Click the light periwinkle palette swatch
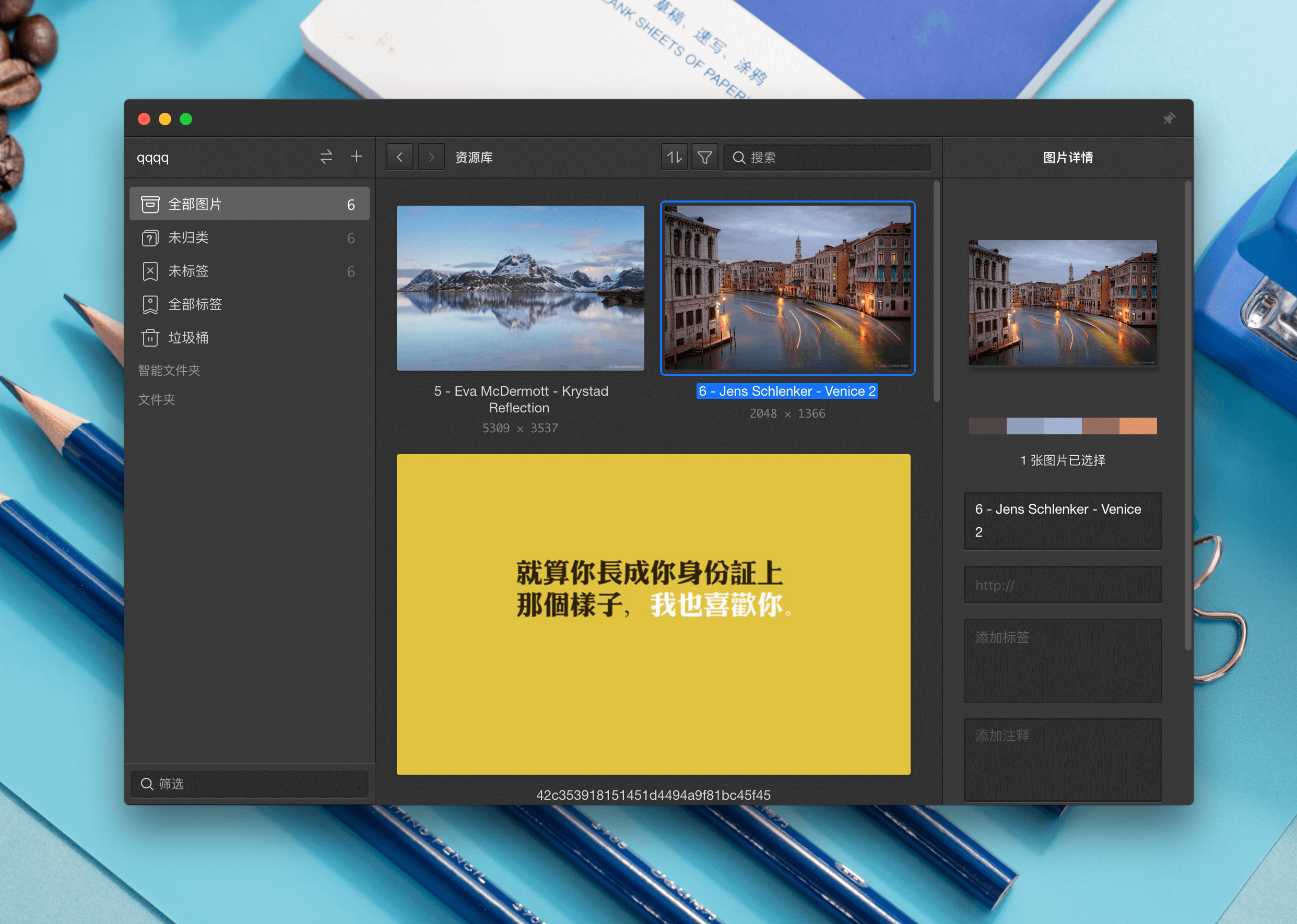 click(x=1063, y=426)
